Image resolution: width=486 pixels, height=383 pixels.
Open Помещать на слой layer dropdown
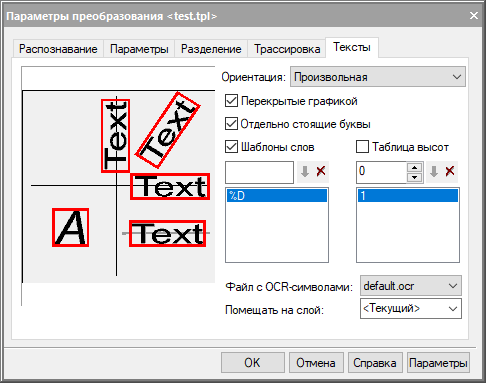[411, 309]
